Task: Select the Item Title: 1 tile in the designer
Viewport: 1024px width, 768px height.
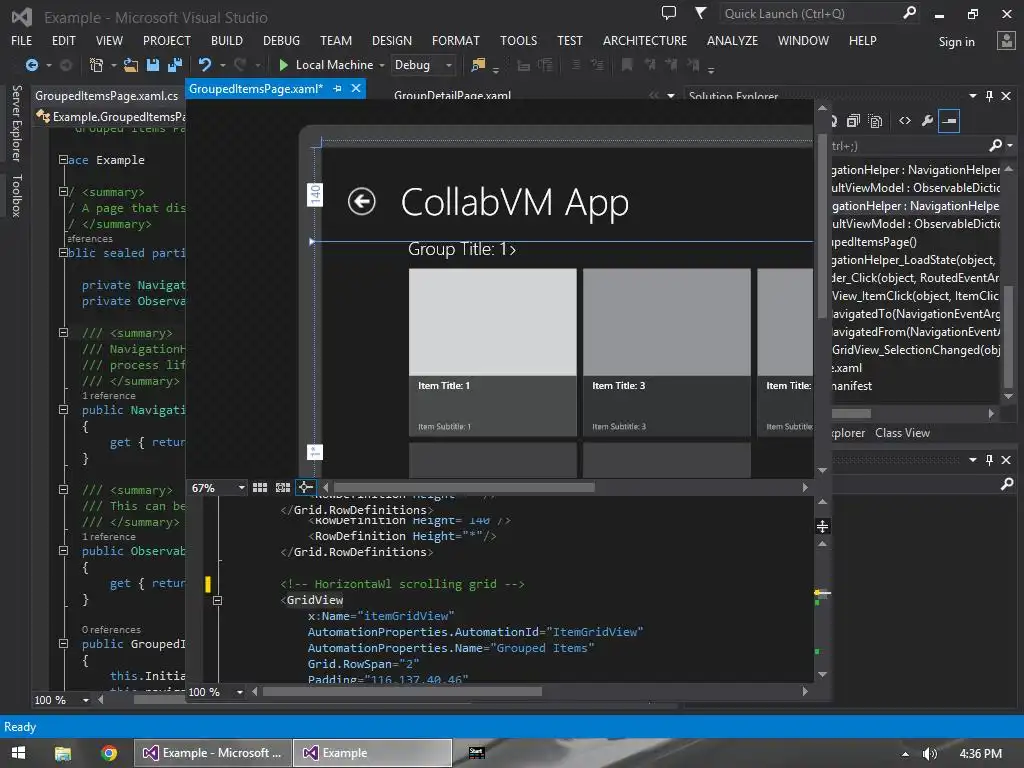Action: click(492, 352)
